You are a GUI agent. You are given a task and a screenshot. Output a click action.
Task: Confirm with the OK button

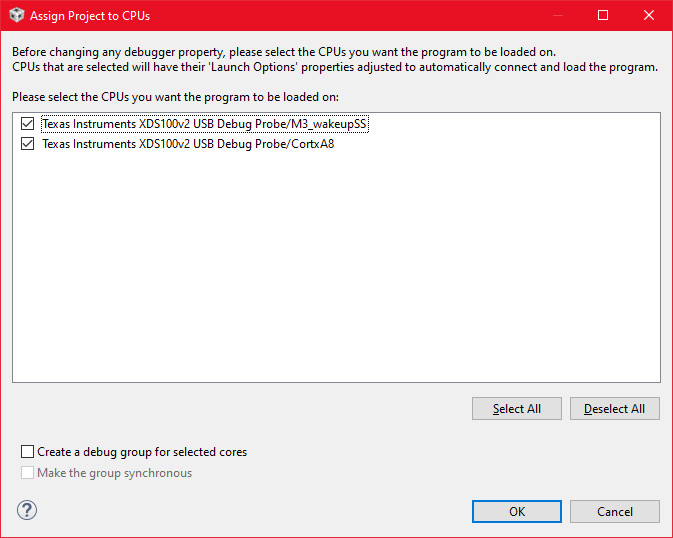[516, 511]
